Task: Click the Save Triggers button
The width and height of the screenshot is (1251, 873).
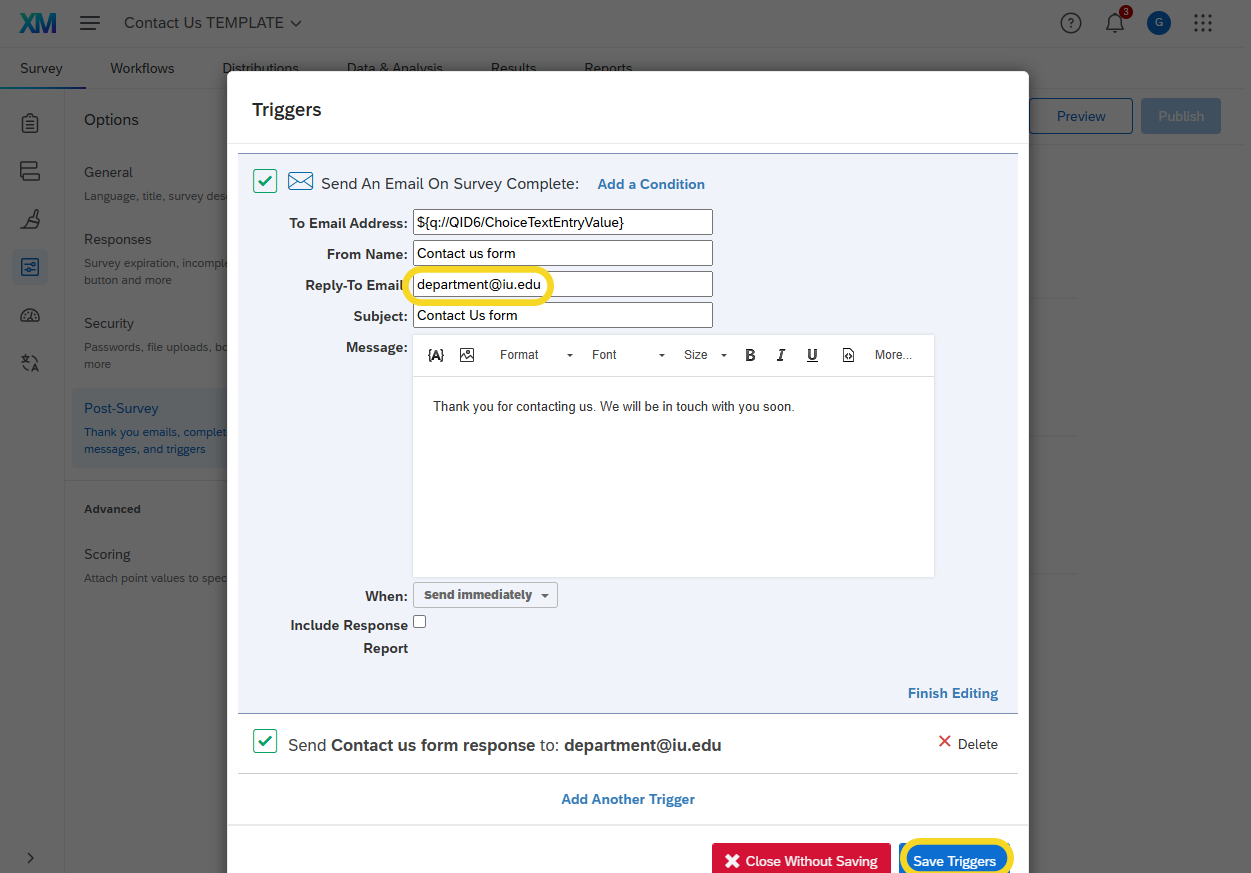Action: tap(955, 861)
